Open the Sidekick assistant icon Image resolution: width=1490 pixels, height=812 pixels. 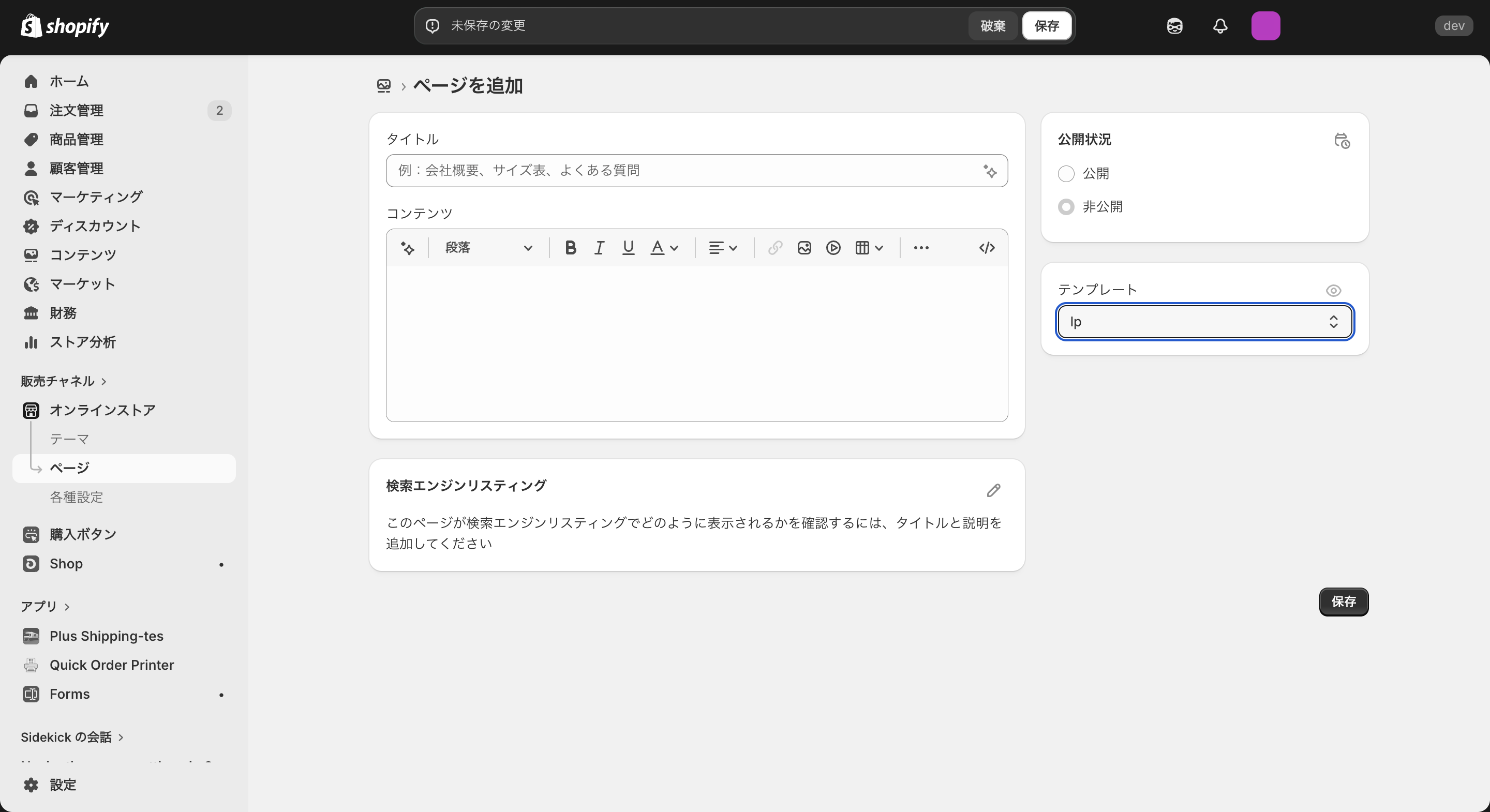click(x=1174, y=25)
